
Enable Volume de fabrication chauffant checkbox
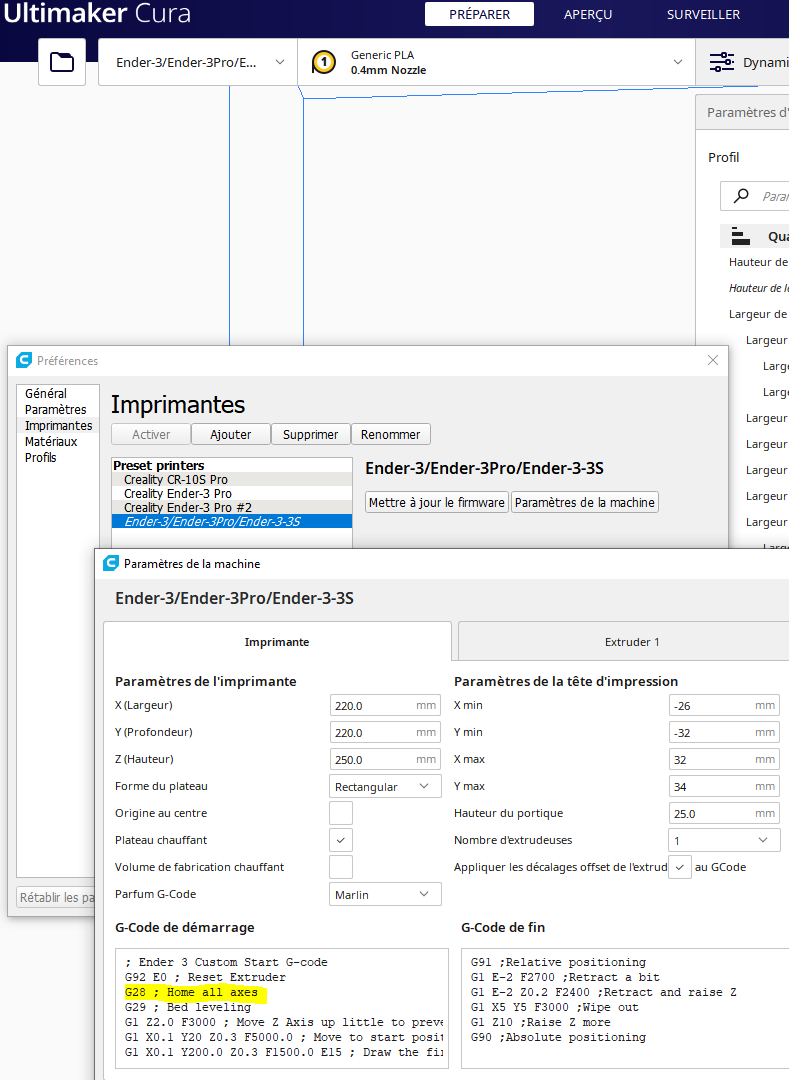point(341,866)
